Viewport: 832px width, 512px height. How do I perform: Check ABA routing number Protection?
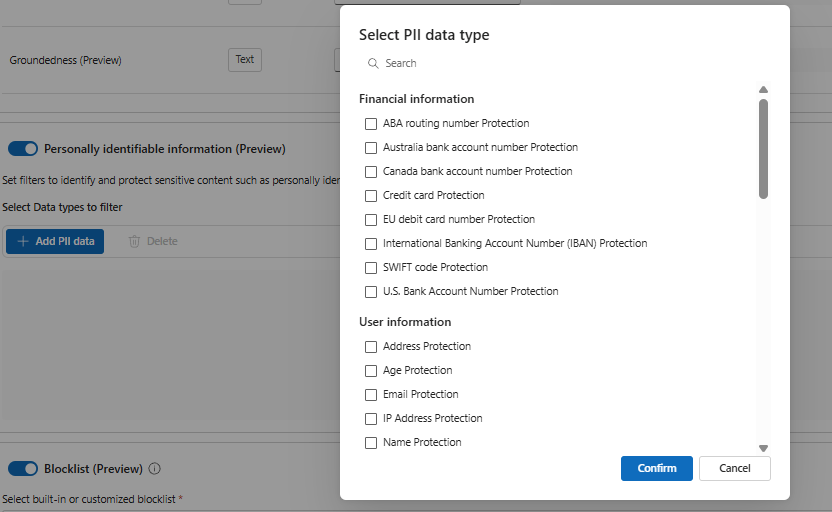371,124
